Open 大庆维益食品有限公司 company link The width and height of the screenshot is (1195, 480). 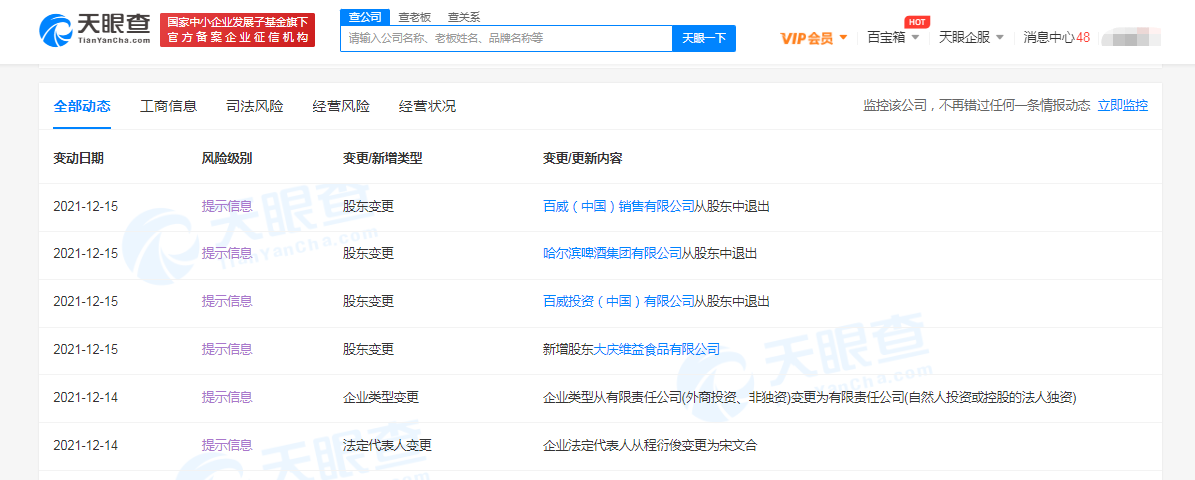click(x=656, y=349)
